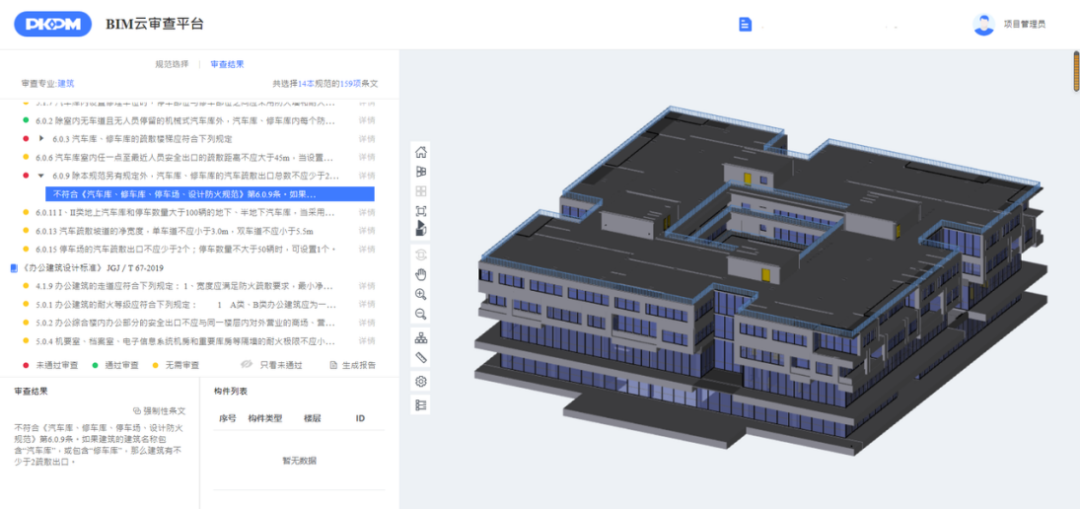Expand clause 6.0.3 with its triangle arrow
This screenshot has width=1080, height=509.
tap(41, 138)
